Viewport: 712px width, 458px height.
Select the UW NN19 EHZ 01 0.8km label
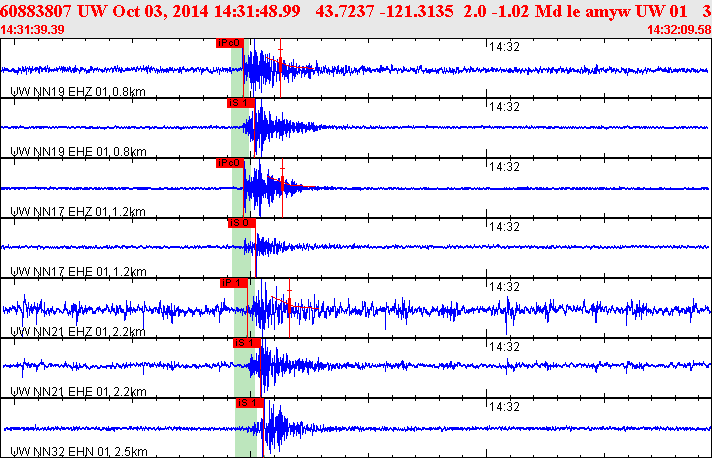78,92
